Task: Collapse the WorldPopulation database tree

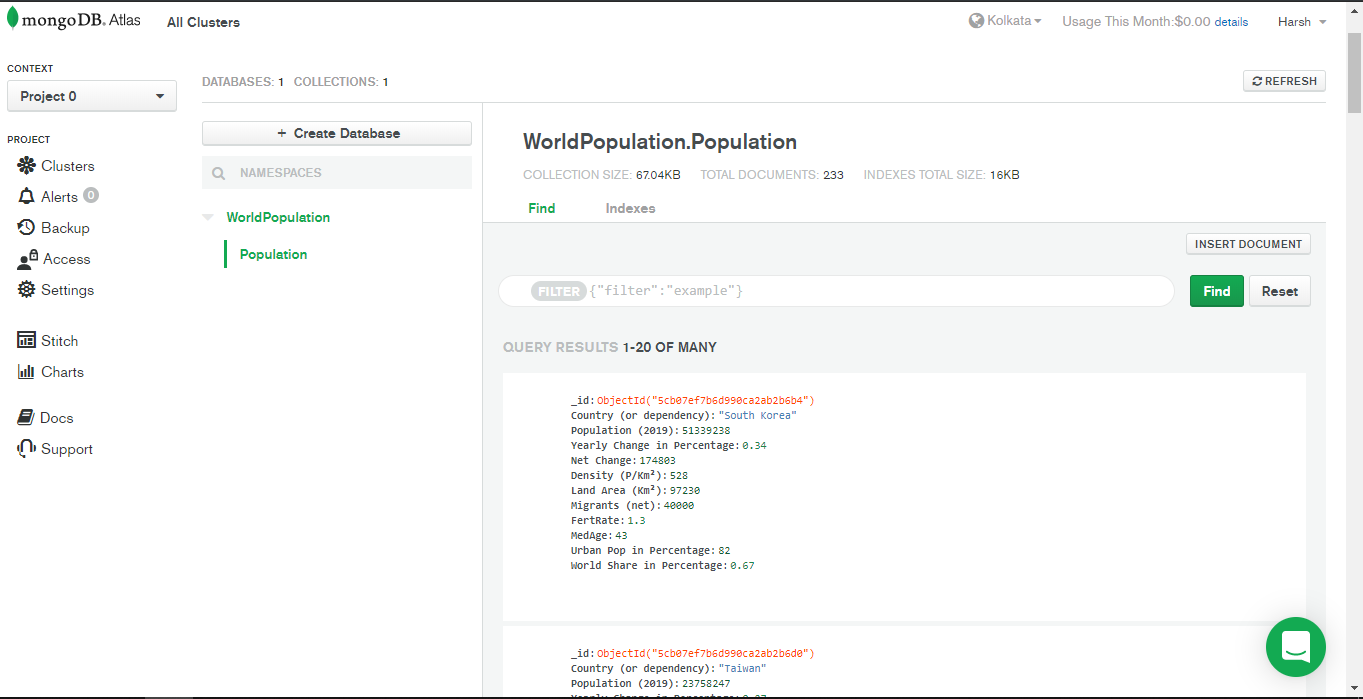Action: [x=208, y=217]
